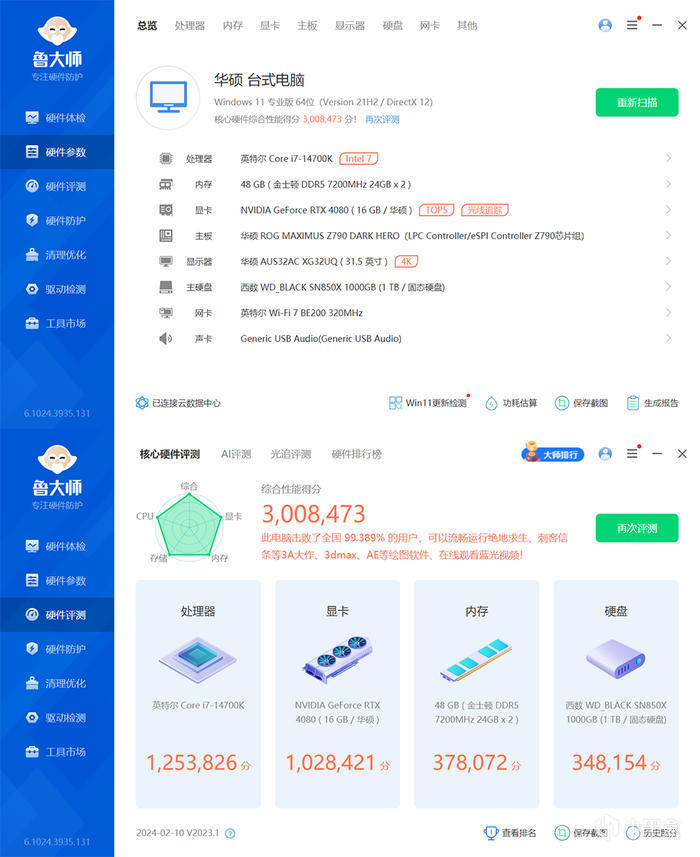This screenshot has height=857, width=700.
Task: Open hamburger menu in the 总览 window
Action: click(x=632, y=25)
